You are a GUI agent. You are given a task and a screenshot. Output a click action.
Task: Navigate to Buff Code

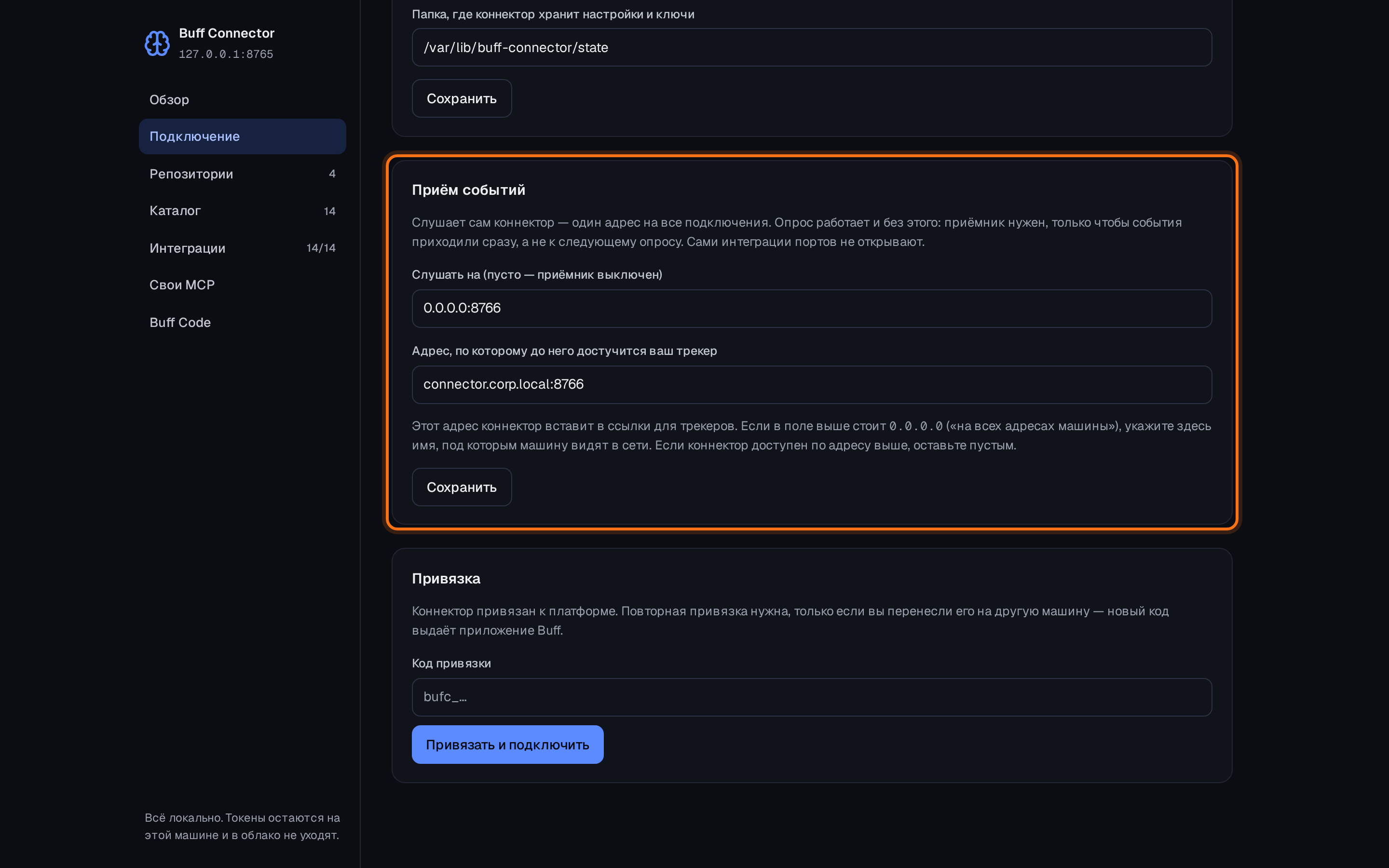pyautogui.click(x=242, y=322)
